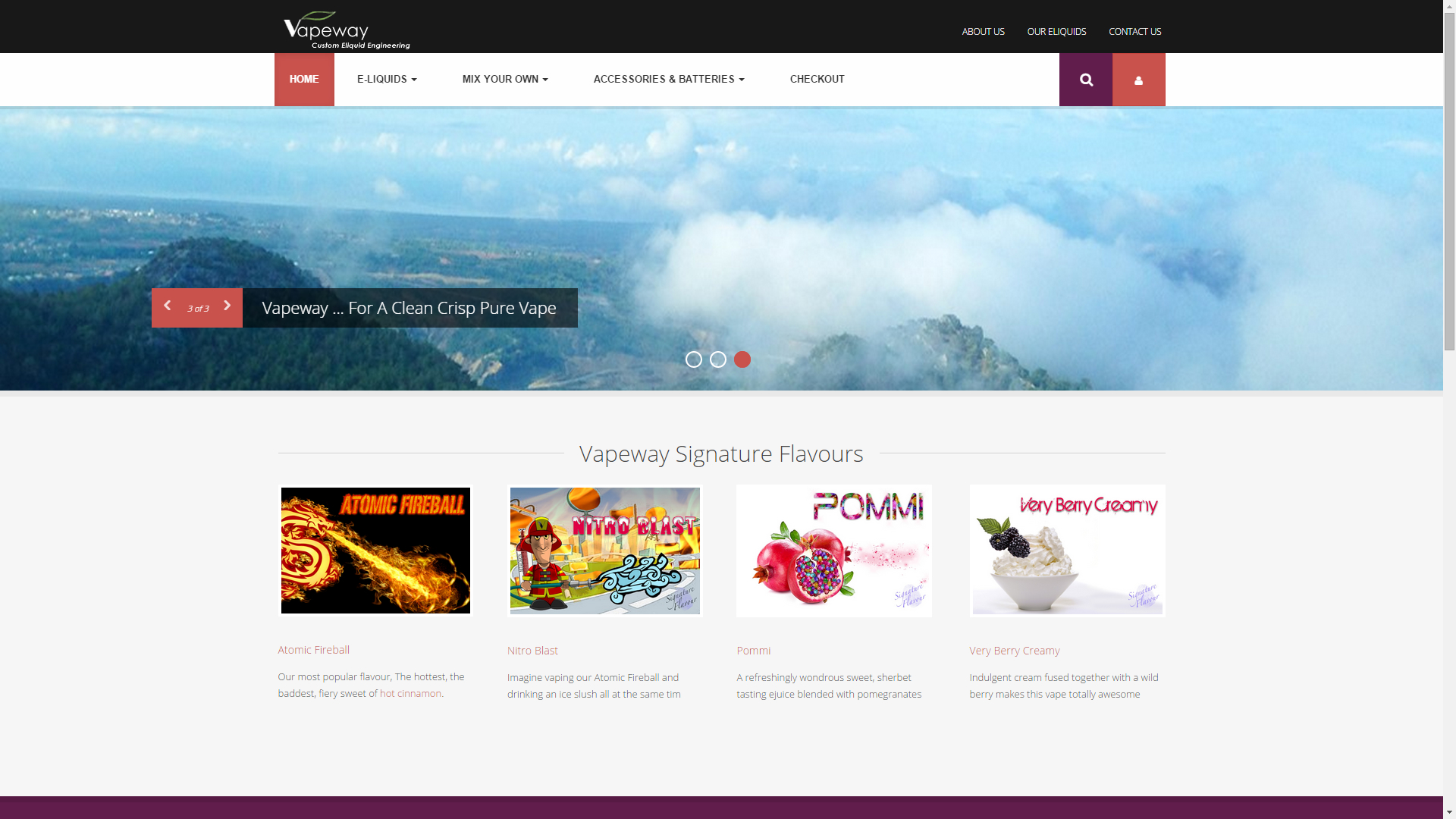Open Our Eliquids link
This screenshot has height=819, width=1456.
[1056, 32]
